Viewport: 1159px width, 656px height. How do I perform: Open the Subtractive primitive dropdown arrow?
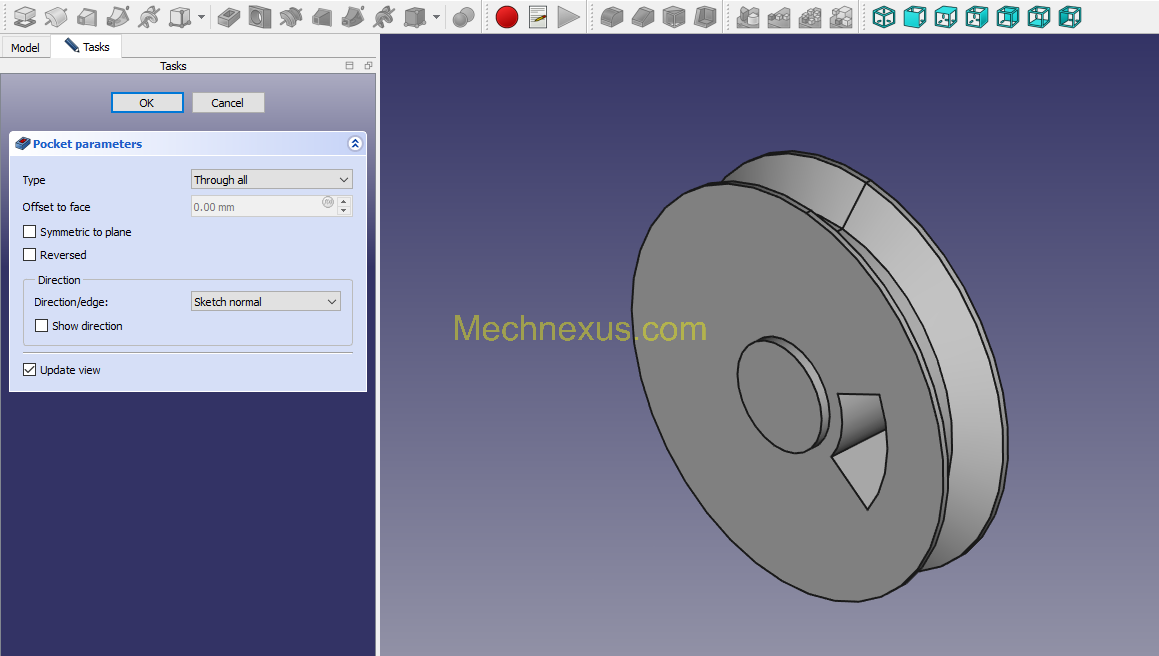436,17
